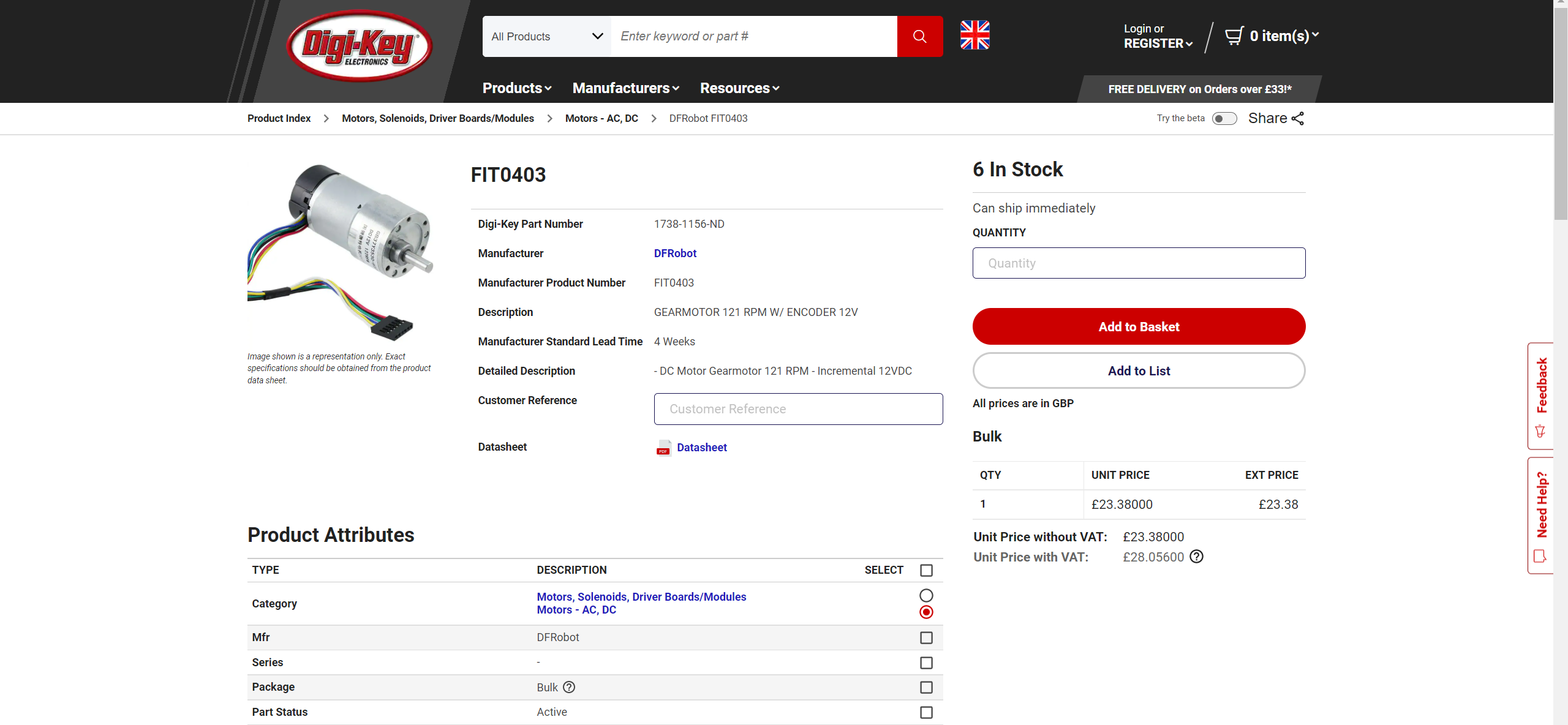Open the PDF datasheet icon
The width and height of the screenshot is (1568, 725).
click(x=663, y=448)
